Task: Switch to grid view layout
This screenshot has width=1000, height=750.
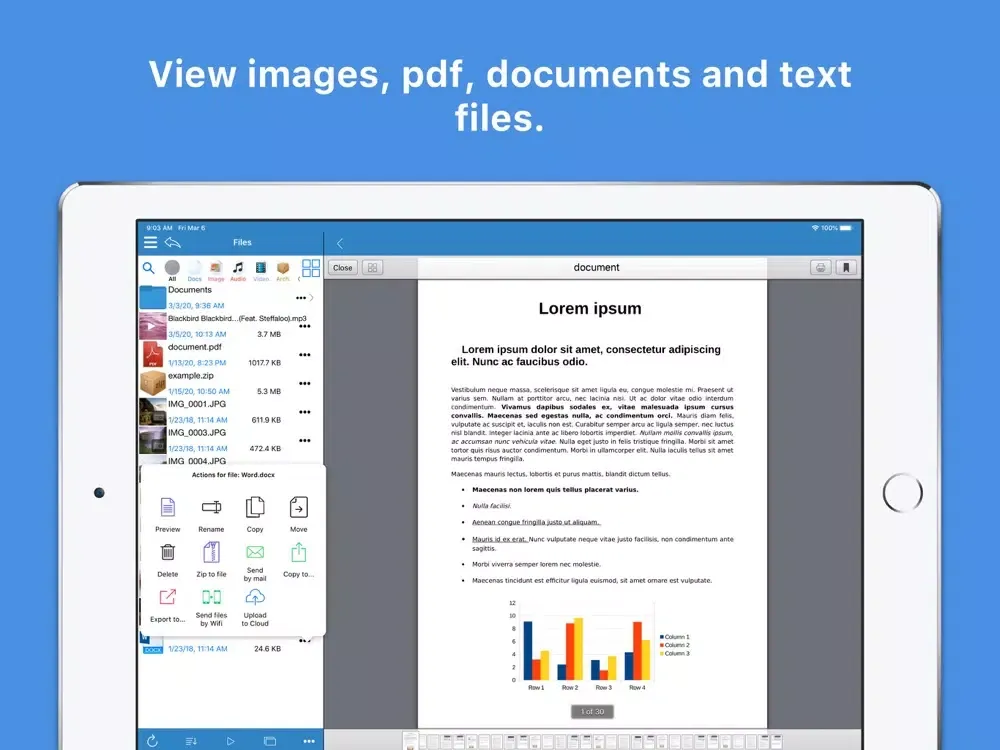Action: click(311, 268)
